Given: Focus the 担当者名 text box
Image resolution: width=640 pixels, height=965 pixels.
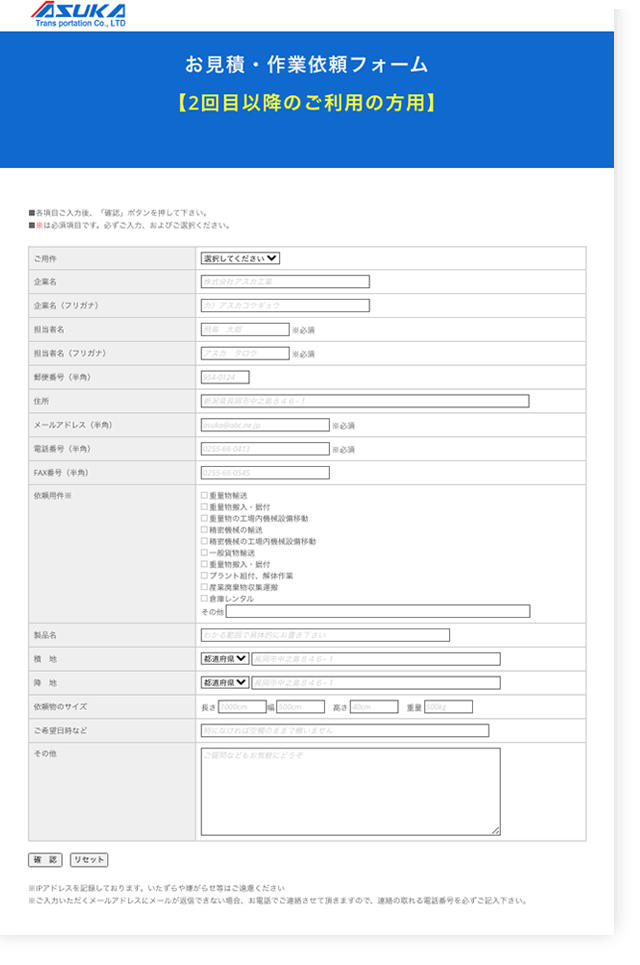Looking at the screenshot, I should tap(245, 330).
